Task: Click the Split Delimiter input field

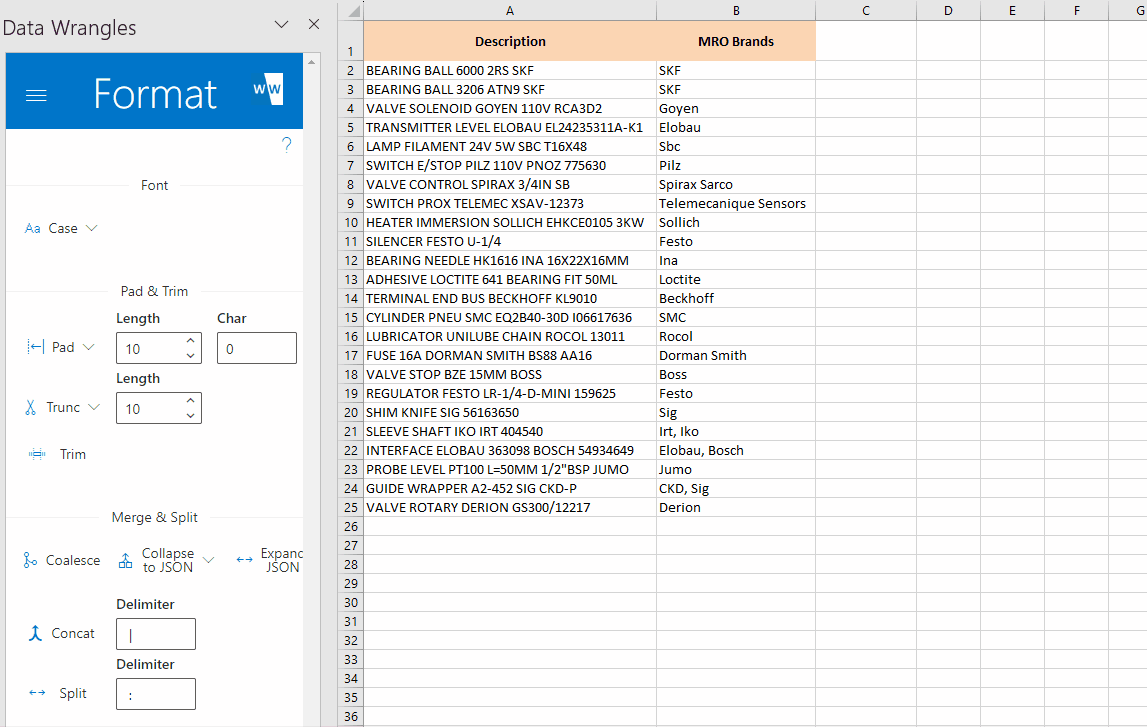Action: pyautogui.click(x=155, y=694)
